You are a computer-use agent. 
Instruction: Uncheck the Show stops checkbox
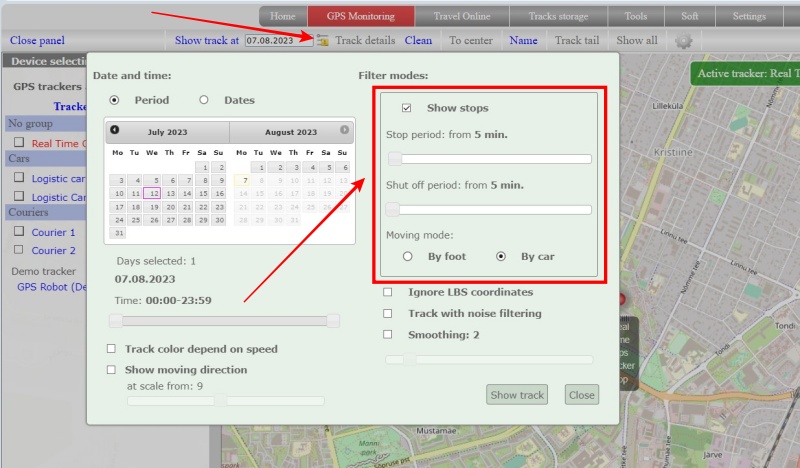(406, 108)
